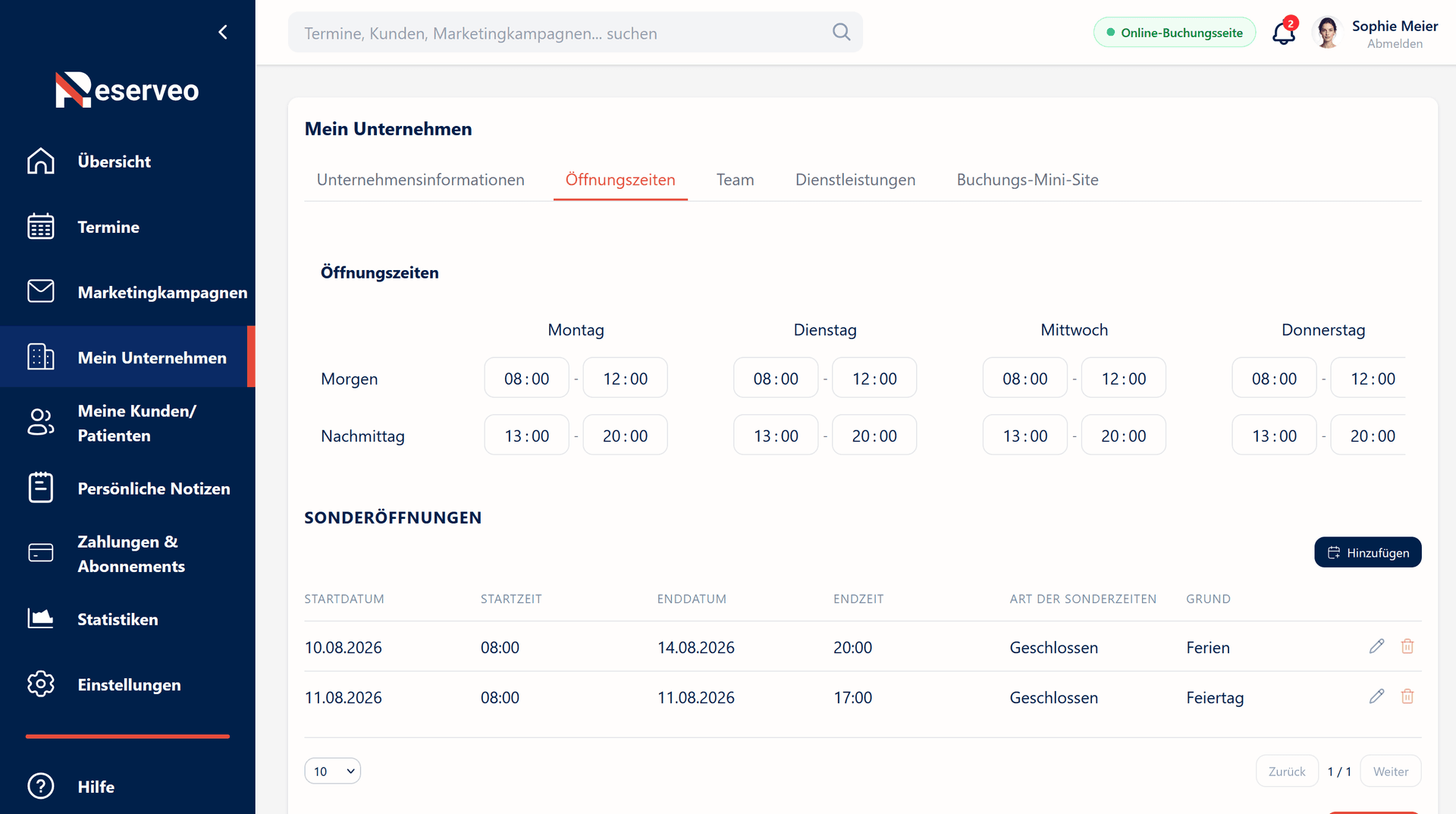Go to the Weiter page
This screenshot has width=1456, height=814.
[1390, 771]
